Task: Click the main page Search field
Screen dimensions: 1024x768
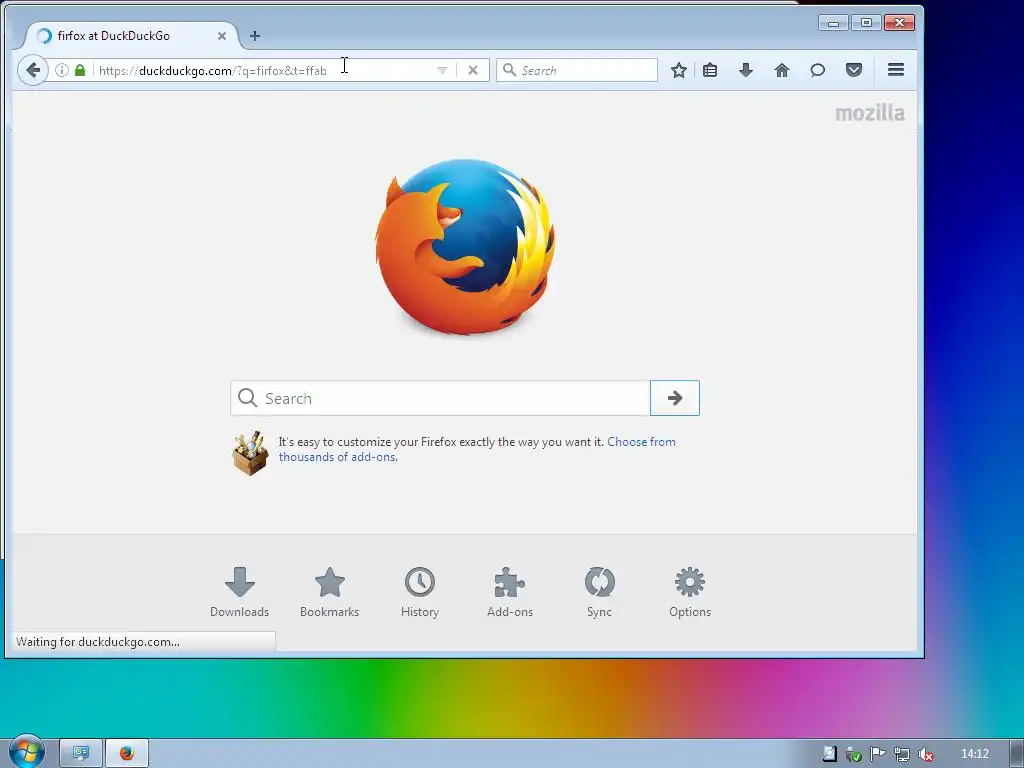Action: point(440,398)
